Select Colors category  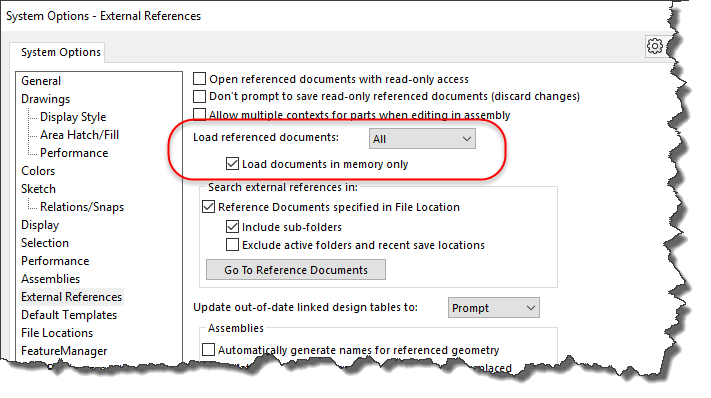point(38,171)
